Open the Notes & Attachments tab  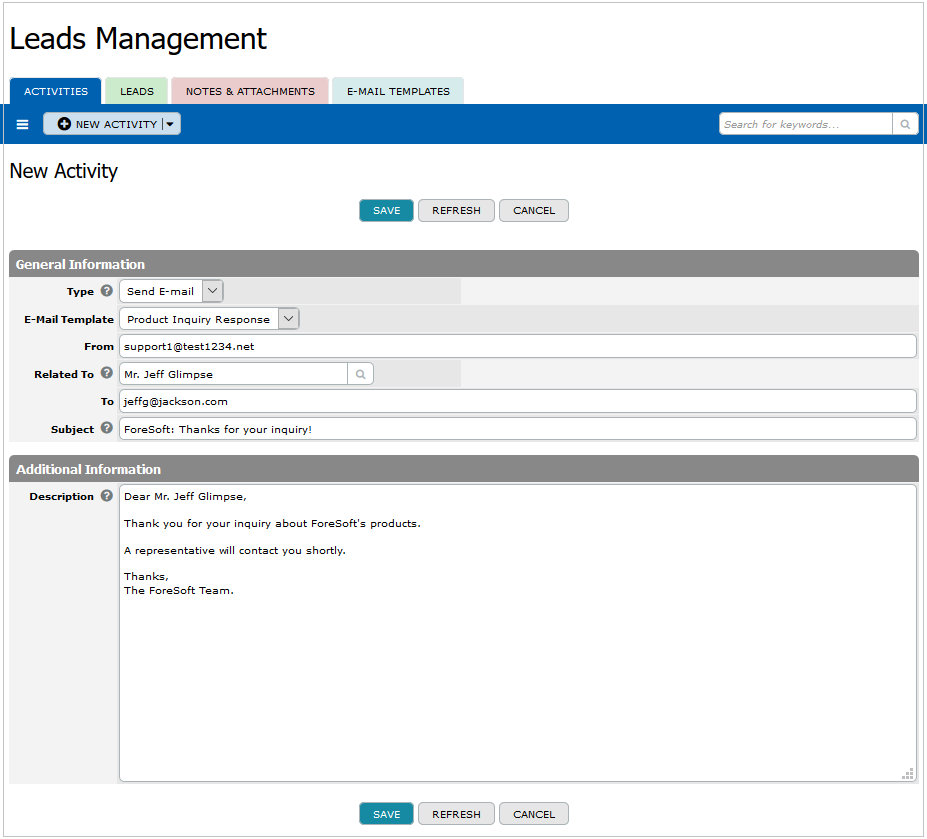click(x=250, y=91)
